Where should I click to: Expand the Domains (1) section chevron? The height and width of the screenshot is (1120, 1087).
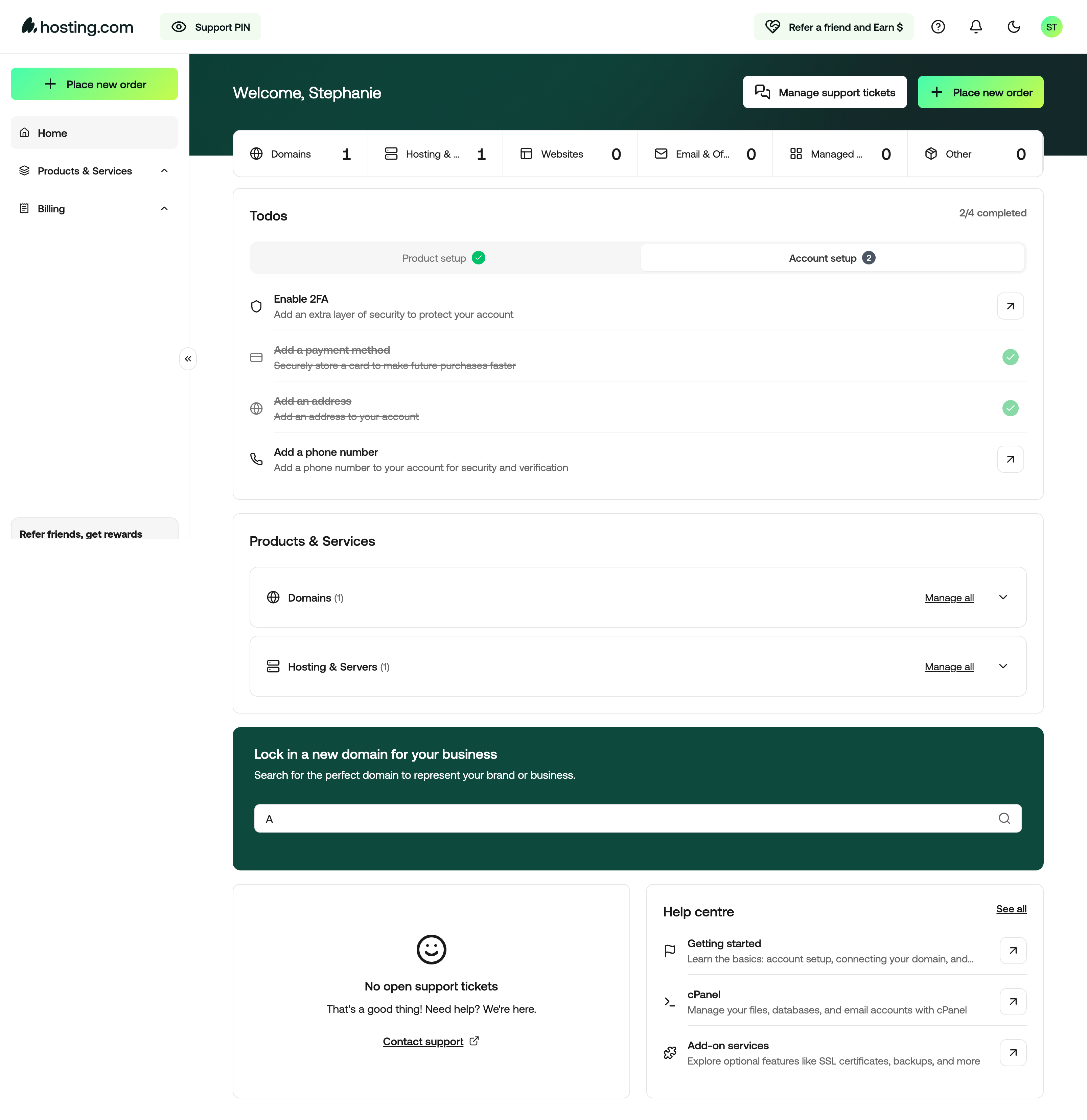(1002, 598)
